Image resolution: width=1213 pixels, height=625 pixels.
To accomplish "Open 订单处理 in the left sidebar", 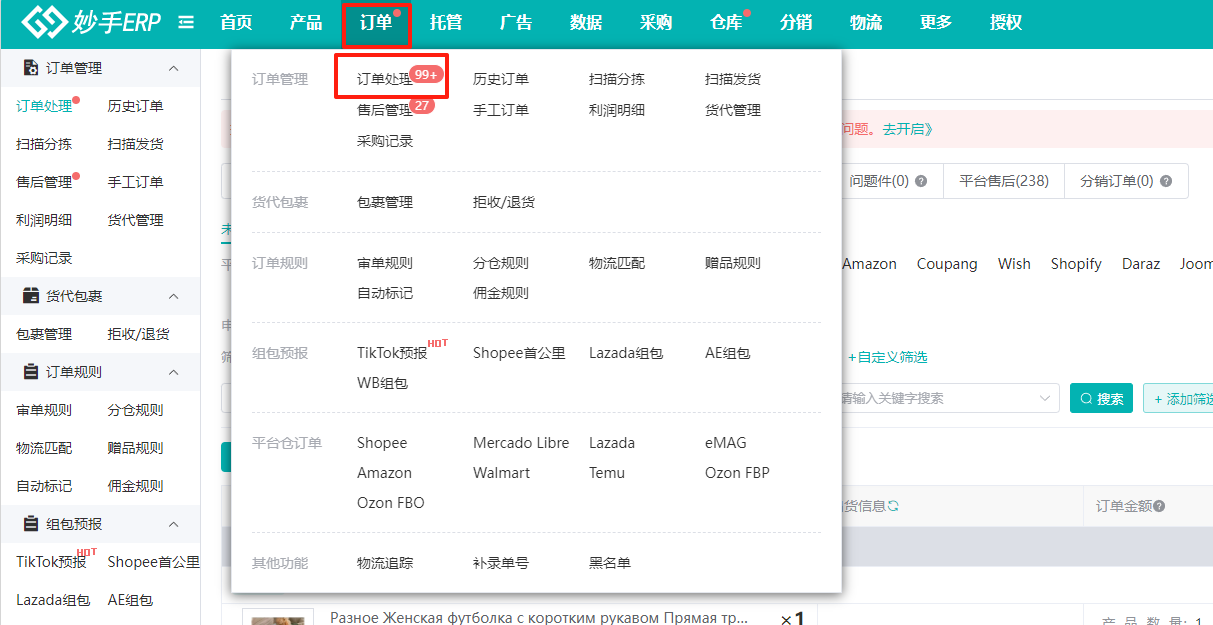I will tap(44, 106).
